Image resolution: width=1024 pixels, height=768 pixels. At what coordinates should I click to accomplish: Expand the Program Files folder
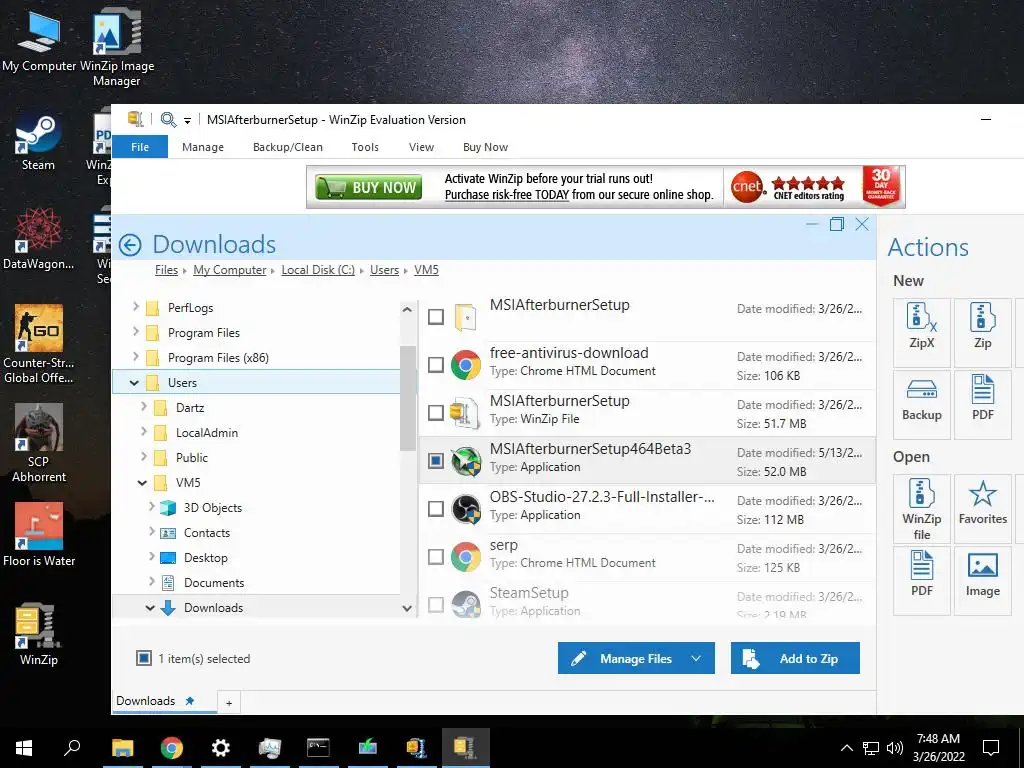click(135, 331)
